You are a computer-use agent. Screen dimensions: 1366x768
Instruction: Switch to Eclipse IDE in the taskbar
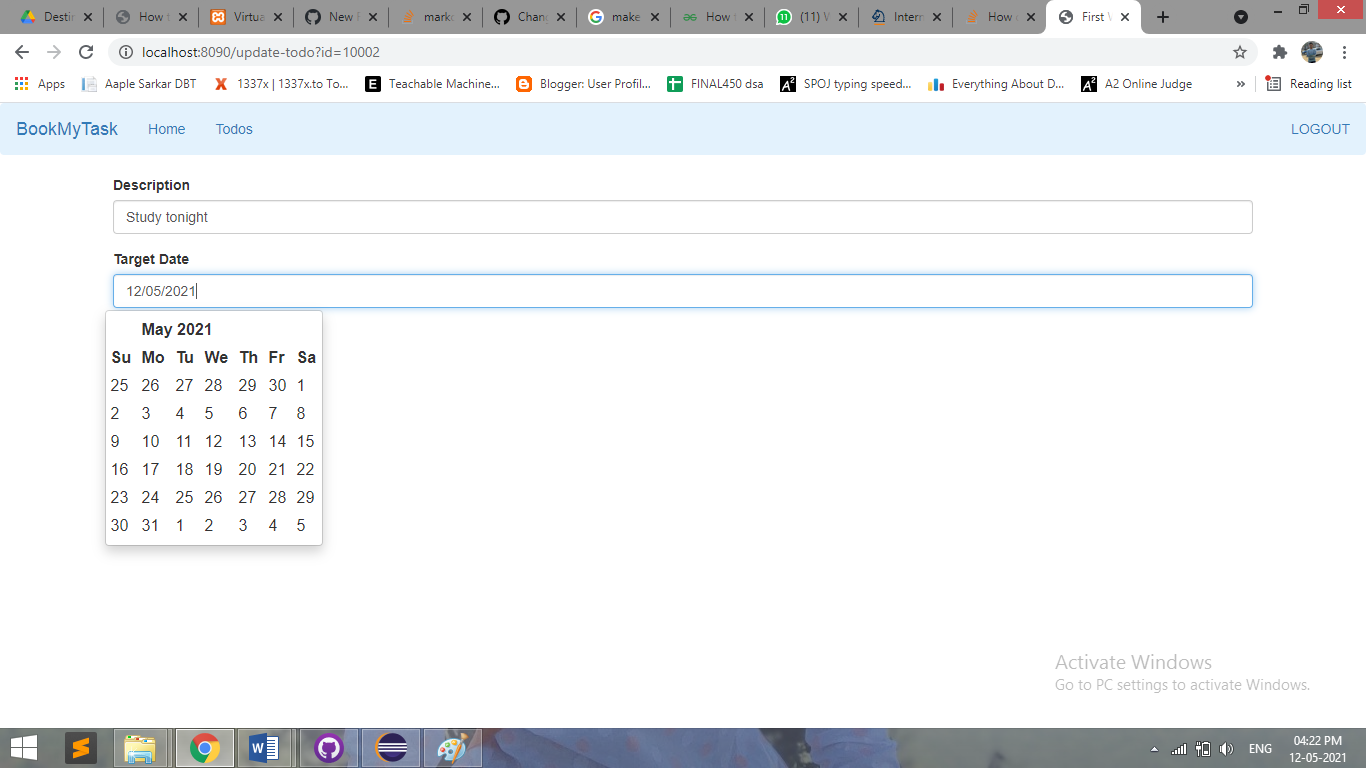point(391,748)
